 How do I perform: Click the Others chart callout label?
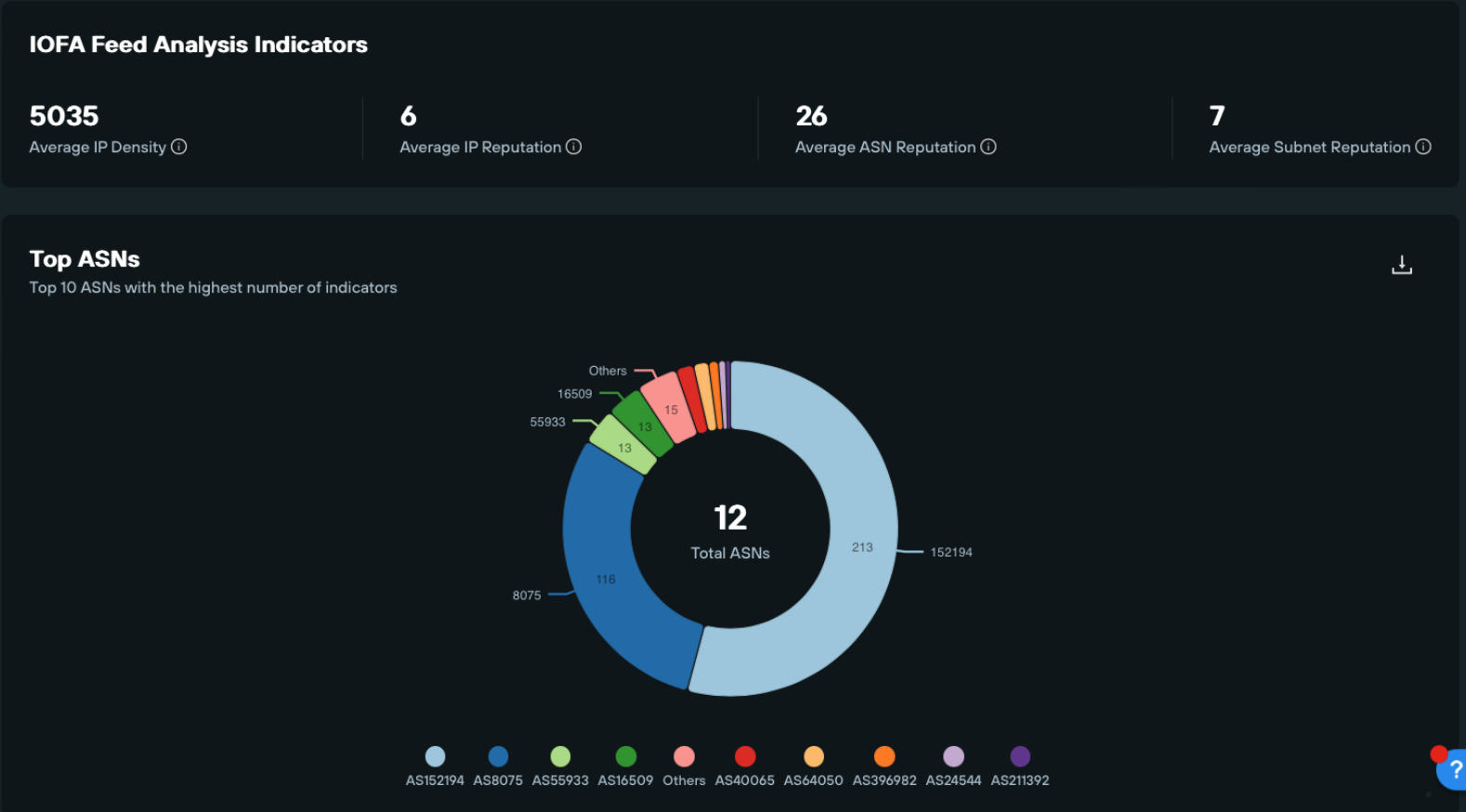(608, 371)
